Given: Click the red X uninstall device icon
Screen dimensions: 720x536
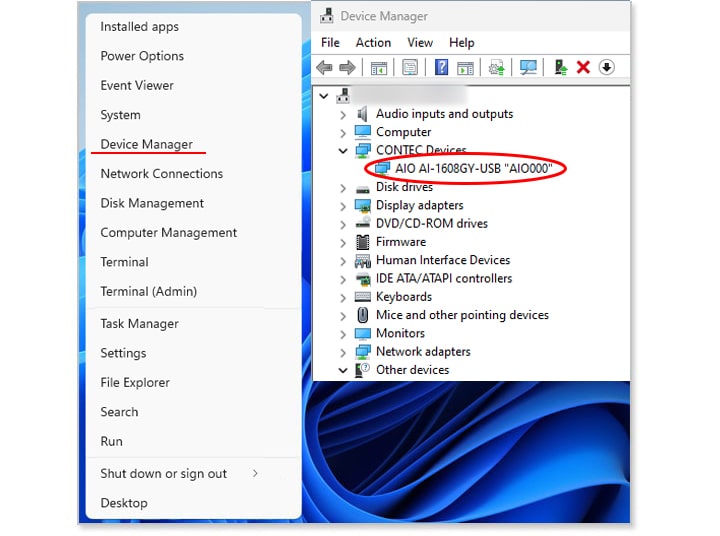Looking at the screenshot, I should pyautogui.click(x=583, y=67).
